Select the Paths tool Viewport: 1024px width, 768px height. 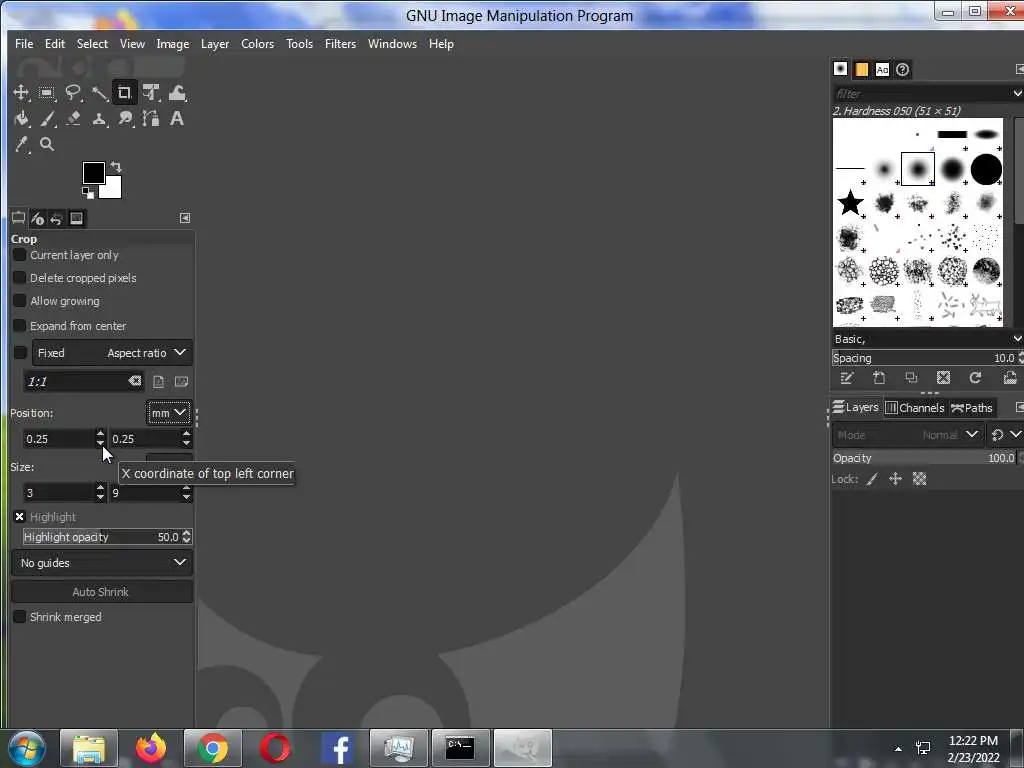click(151, 119)
